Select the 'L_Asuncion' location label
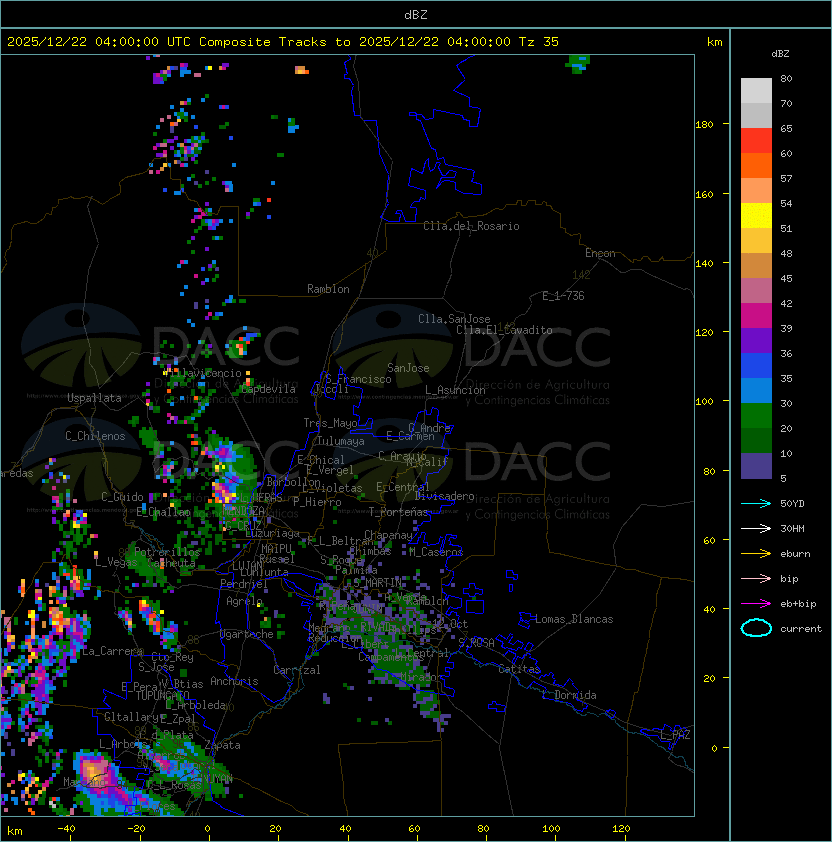Viewport: 832px width, 842px height. [x=455, y=390]
